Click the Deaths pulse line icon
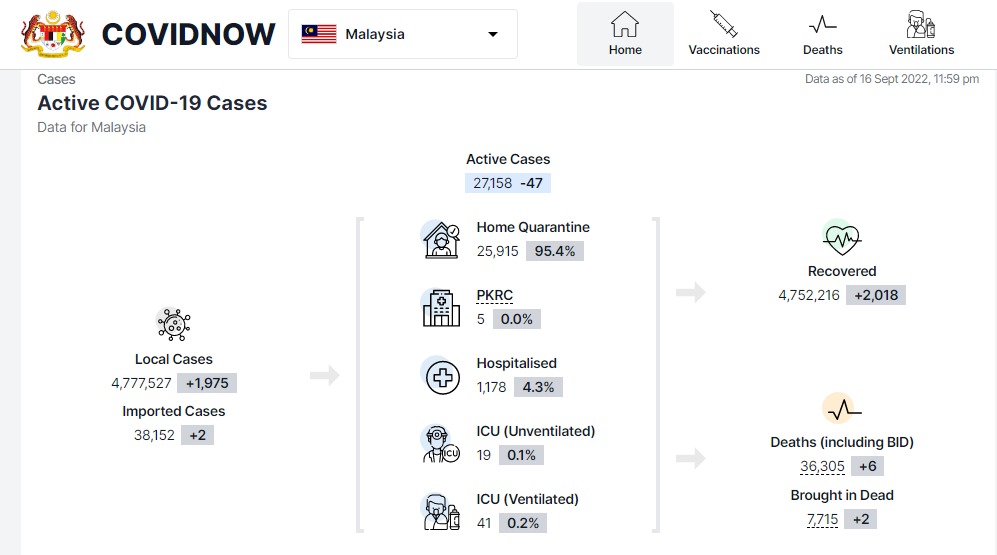Screen dimensions: 997x555 coord(842,408)
